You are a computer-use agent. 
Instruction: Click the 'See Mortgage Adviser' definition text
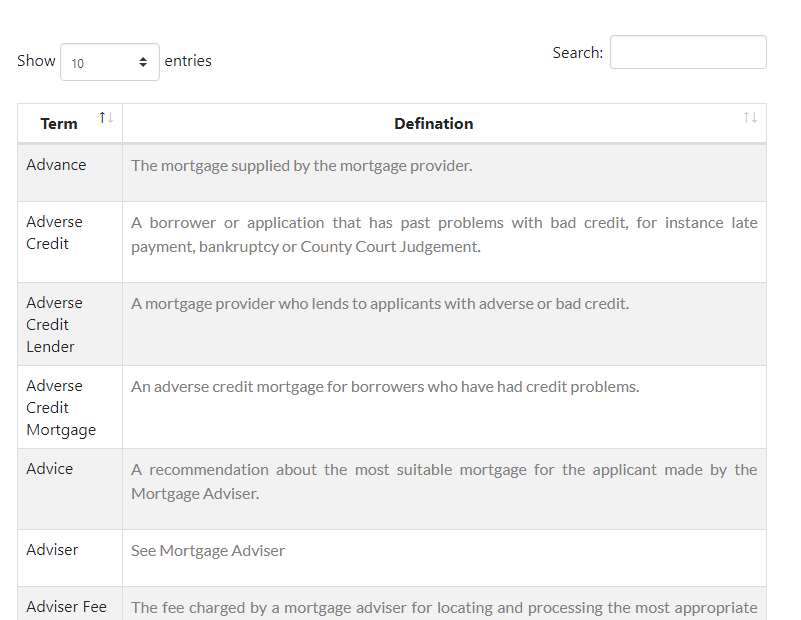[208, 551]
